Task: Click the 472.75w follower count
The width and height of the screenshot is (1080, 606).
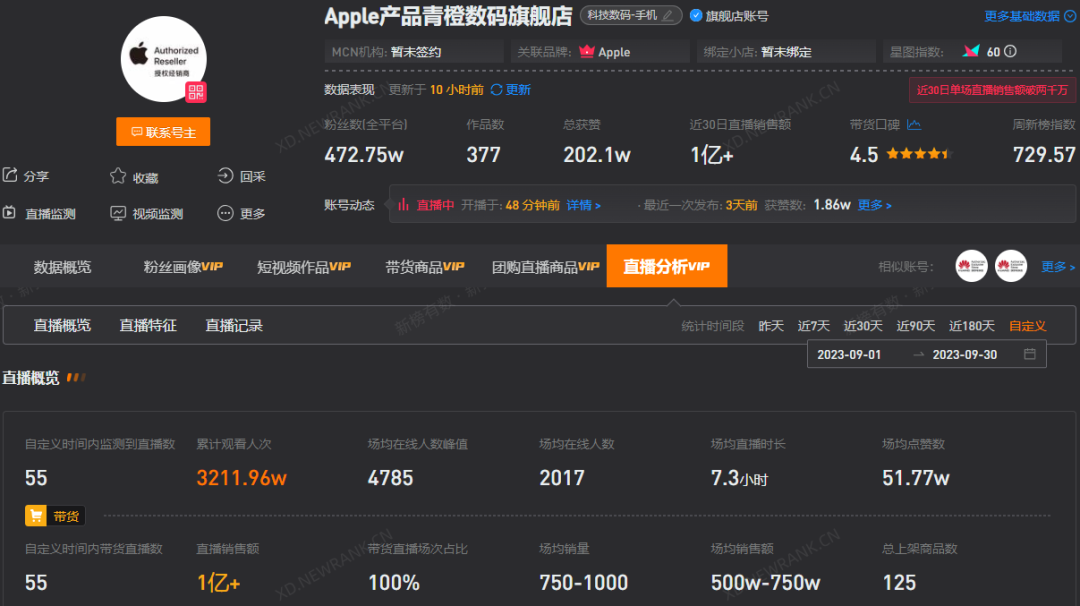Action: point(364,154)
